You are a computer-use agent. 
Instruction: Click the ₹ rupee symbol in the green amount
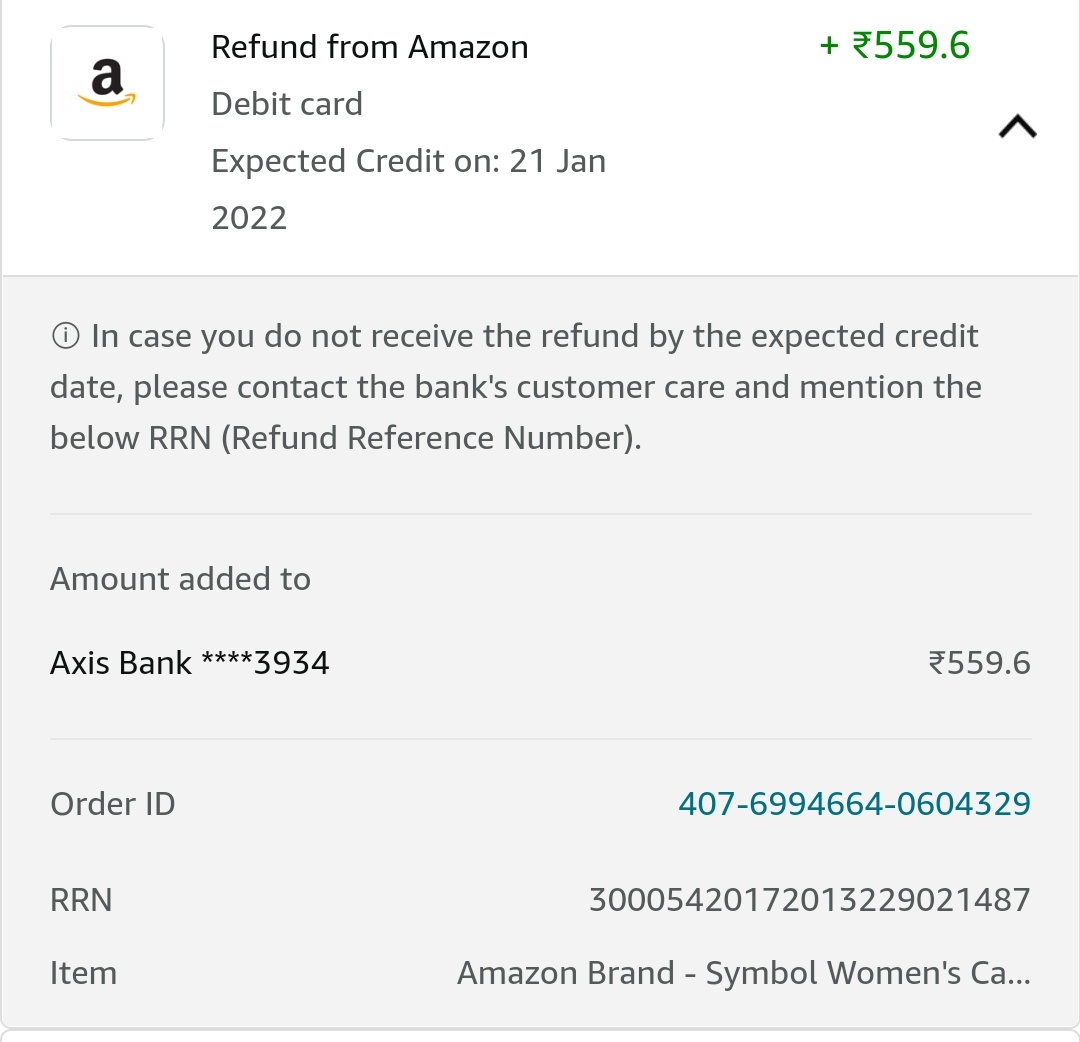point(862,46)
